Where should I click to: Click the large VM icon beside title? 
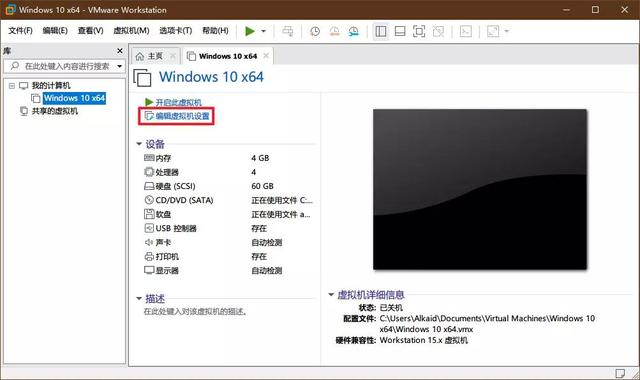(x=142, y=78)
